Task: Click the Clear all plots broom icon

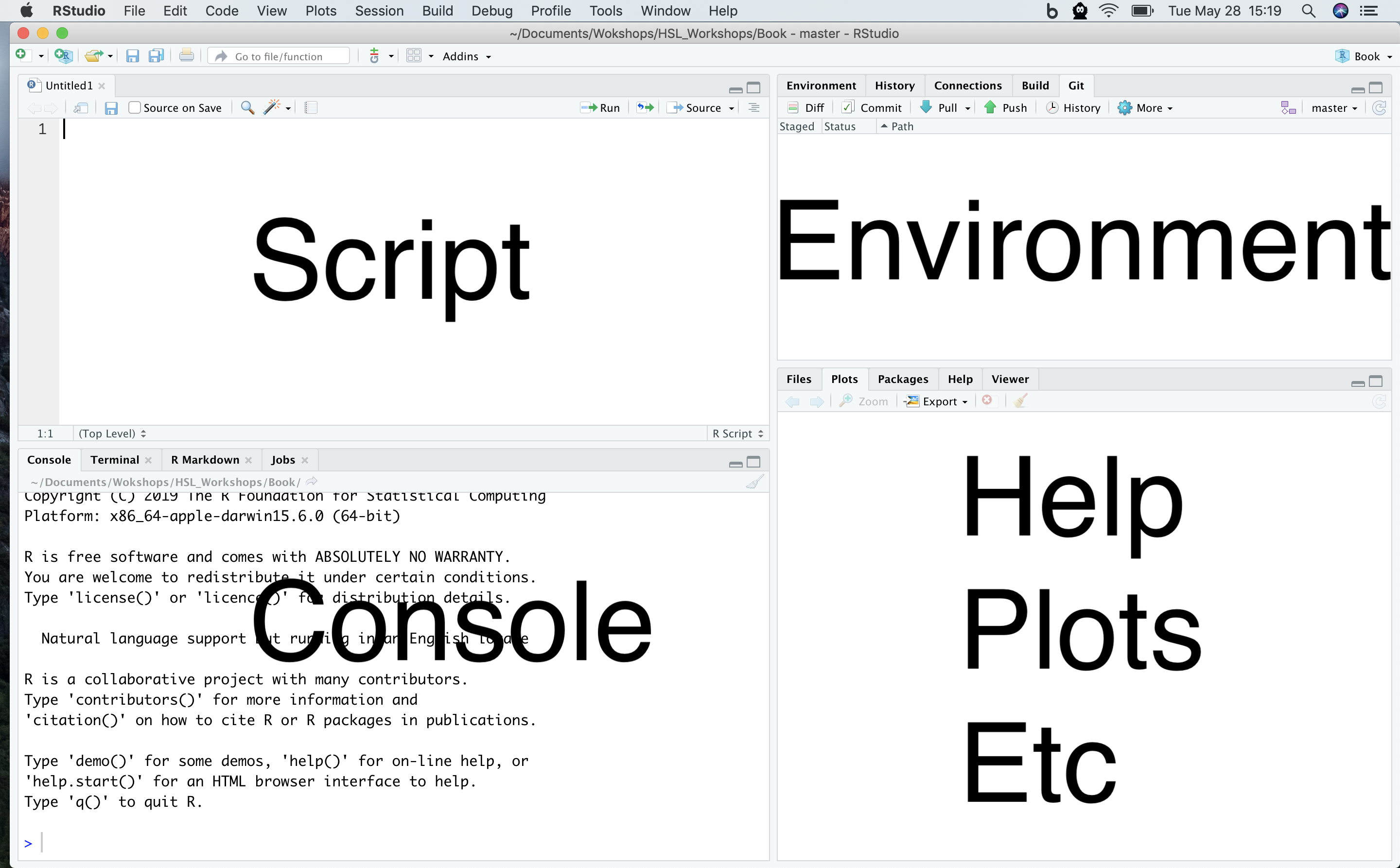Action: 1020,400
